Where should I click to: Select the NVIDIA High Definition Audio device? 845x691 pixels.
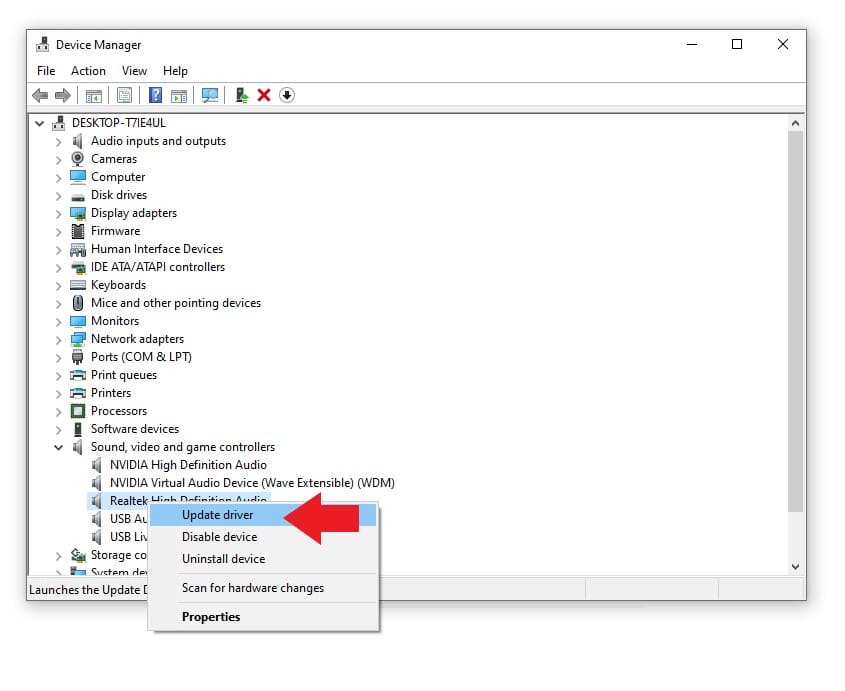coord(188,465)
